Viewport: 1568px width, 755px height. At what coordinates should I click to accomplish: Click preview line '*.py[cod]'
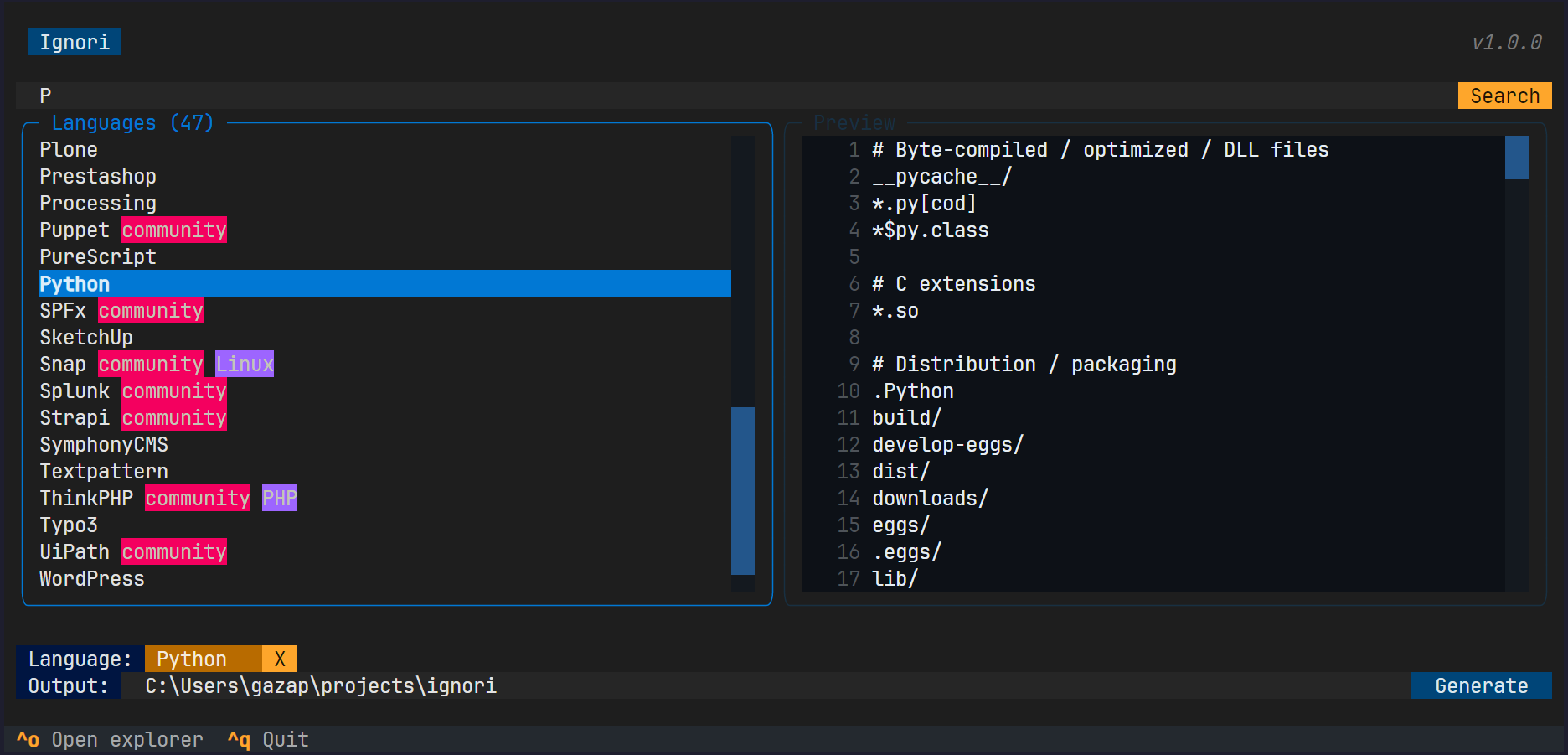click(x=924, y=203)
